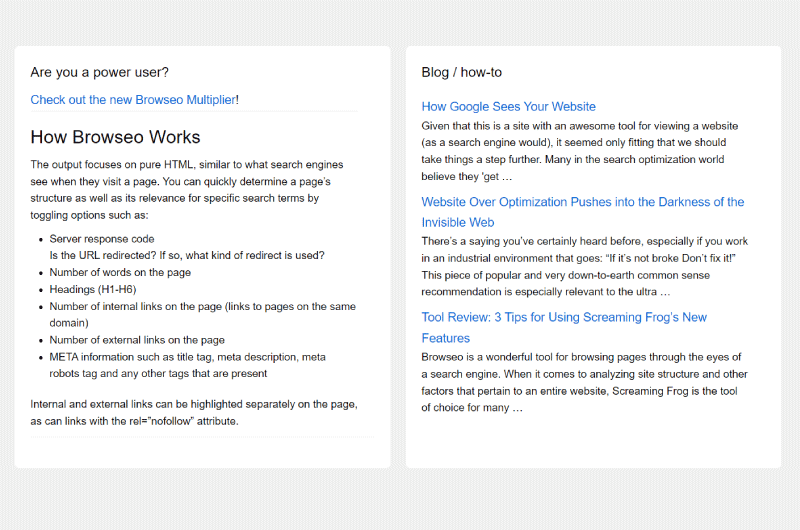This screenshot has height=530, width=800.
Task: Click the excerpt beginning 'Browseo is a wonderful tool'
Action: (585, 382)
